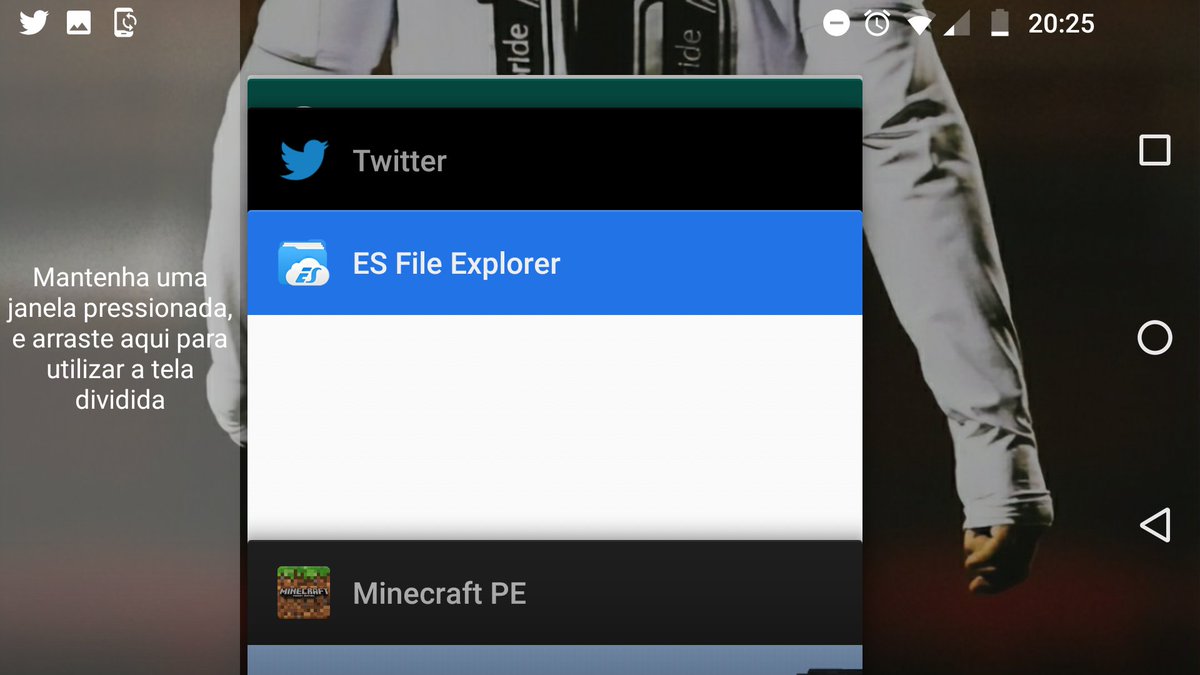
Task: Open the Twitter card title
Action: tap(400, 161)
